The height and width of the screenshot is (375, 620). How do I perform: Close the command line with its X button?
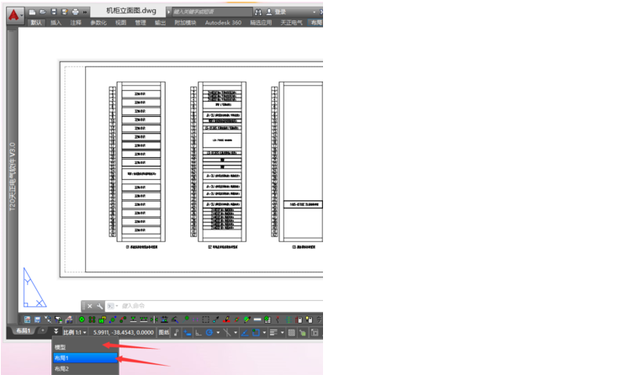tap(90, 306)
